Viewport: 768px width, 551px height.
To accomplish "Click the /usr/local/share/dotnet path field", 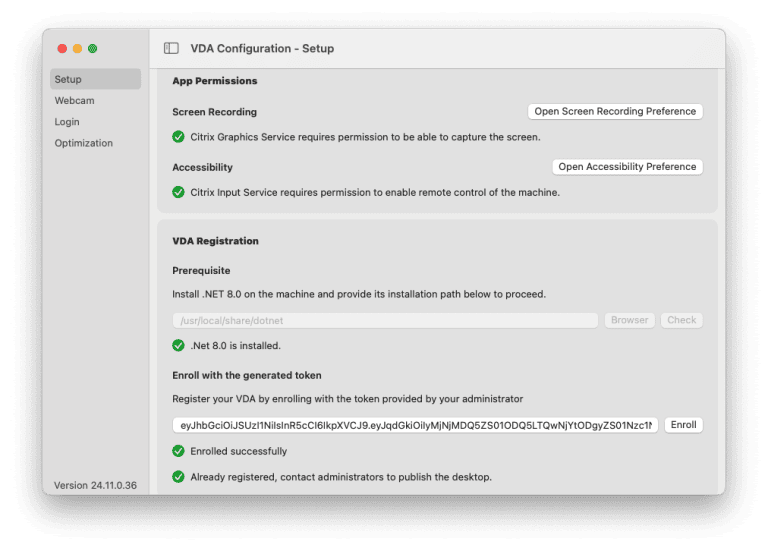I will [385, 320].
